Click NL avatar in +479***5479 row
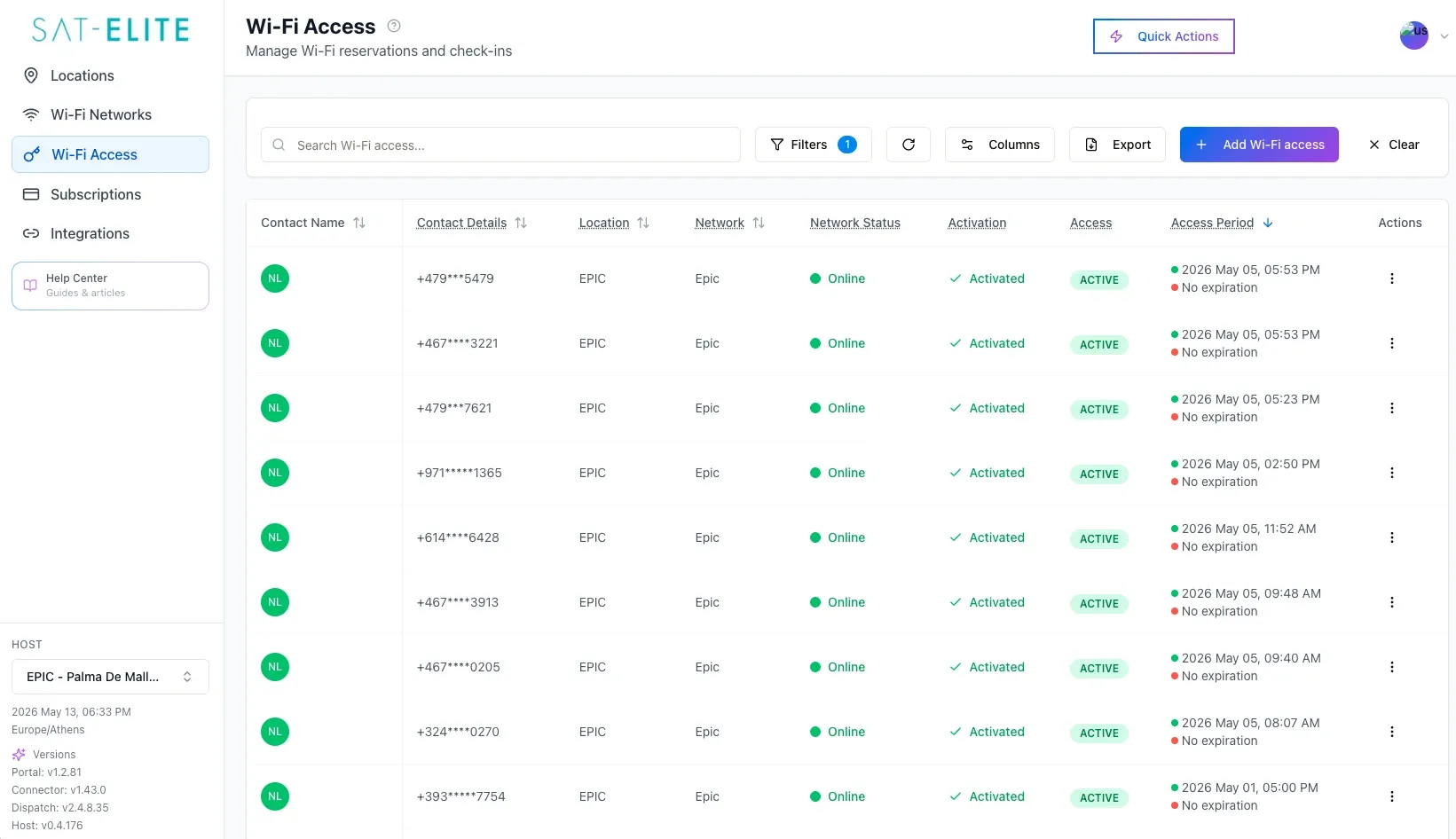The height and width of the screenshot is (839, 1456). point(275,278)
